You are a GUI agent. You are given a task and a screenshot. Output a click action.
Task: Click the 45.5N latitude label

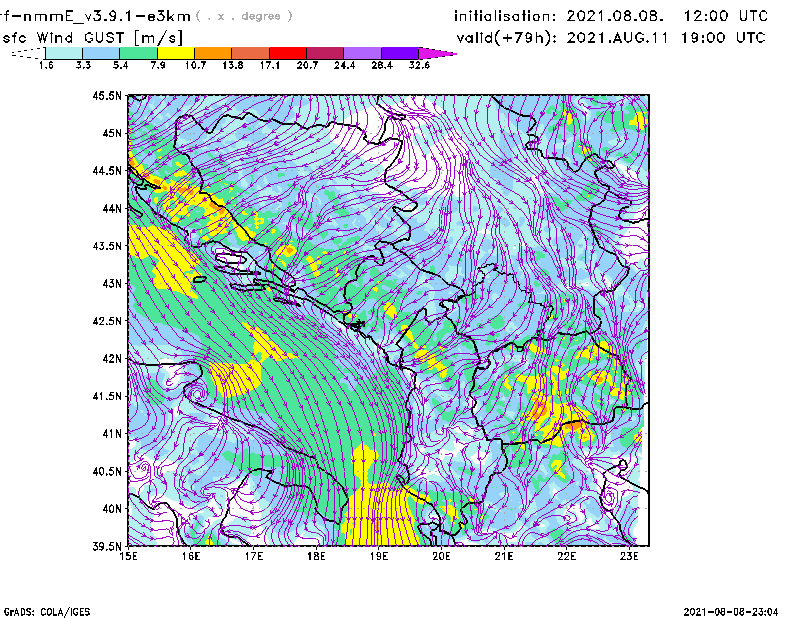point(108,95)
